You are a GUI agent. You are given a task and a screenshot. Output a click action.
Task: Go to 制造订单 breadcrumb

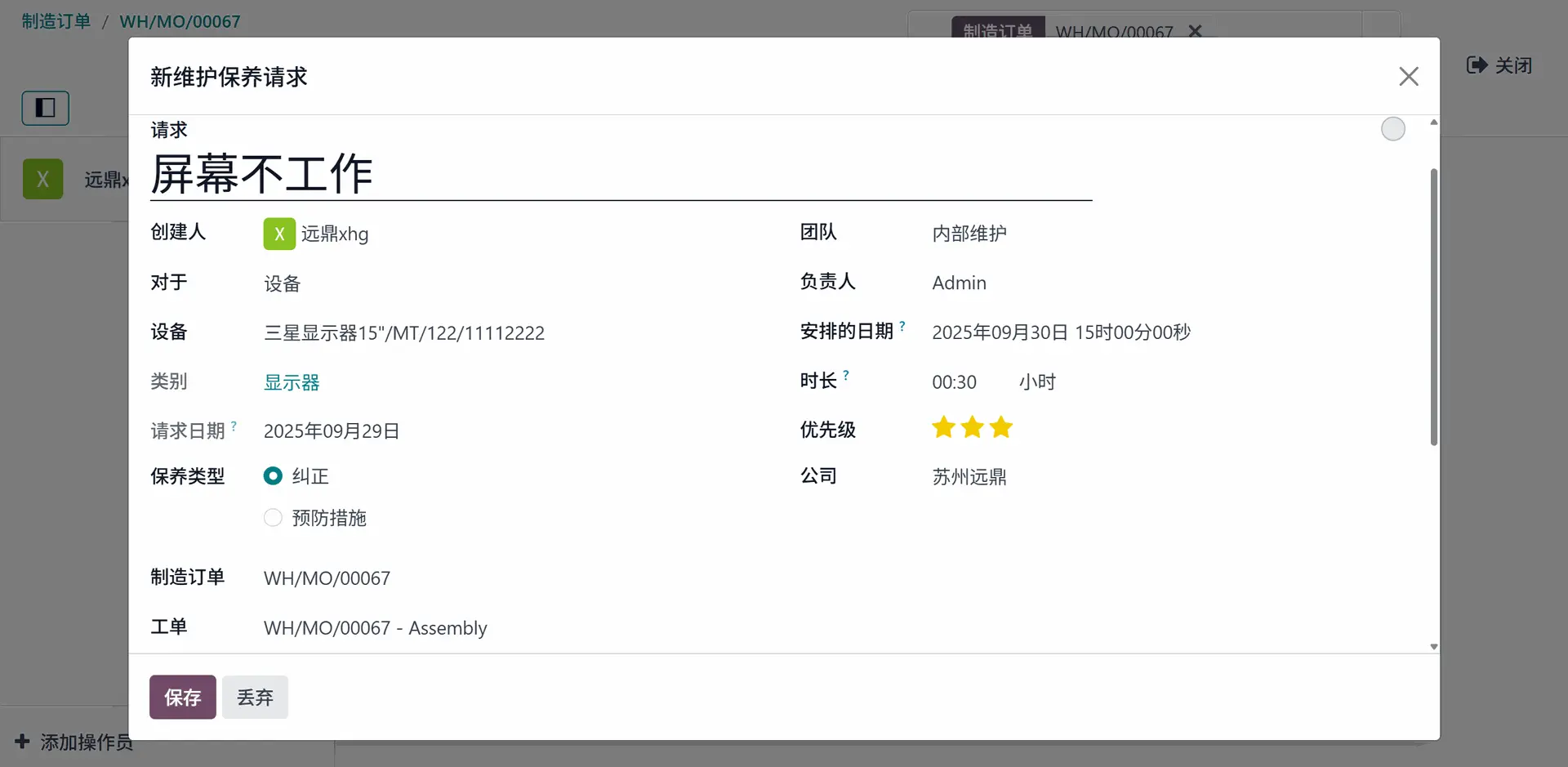(56, 21)
